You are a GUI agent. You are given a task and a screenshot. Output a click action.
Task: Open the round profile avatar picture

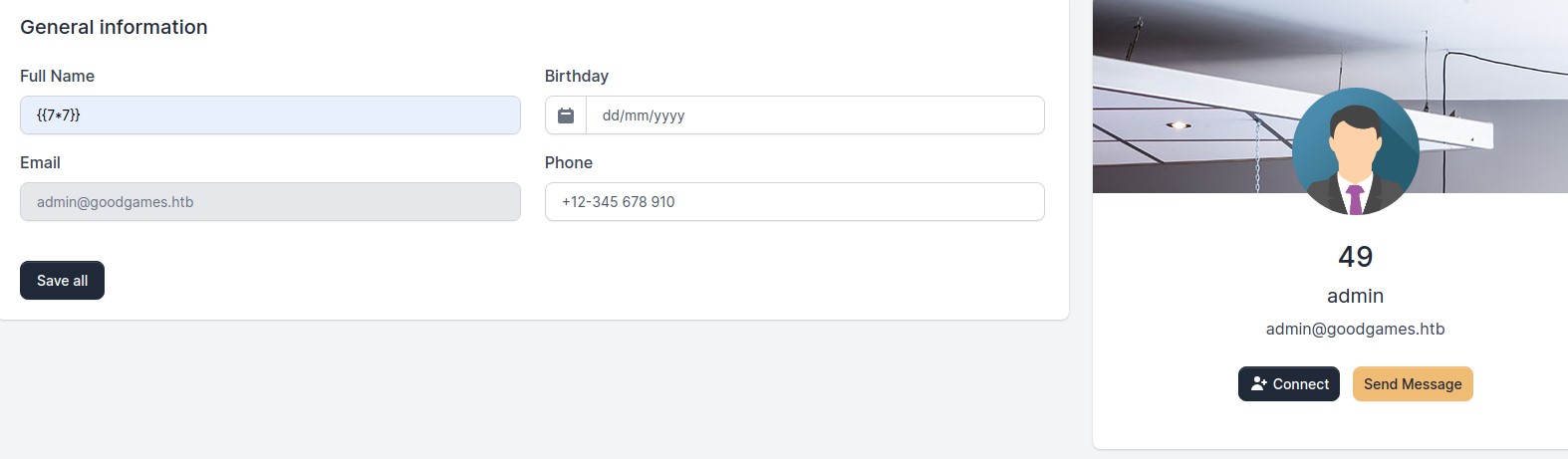pos(1356,151)
